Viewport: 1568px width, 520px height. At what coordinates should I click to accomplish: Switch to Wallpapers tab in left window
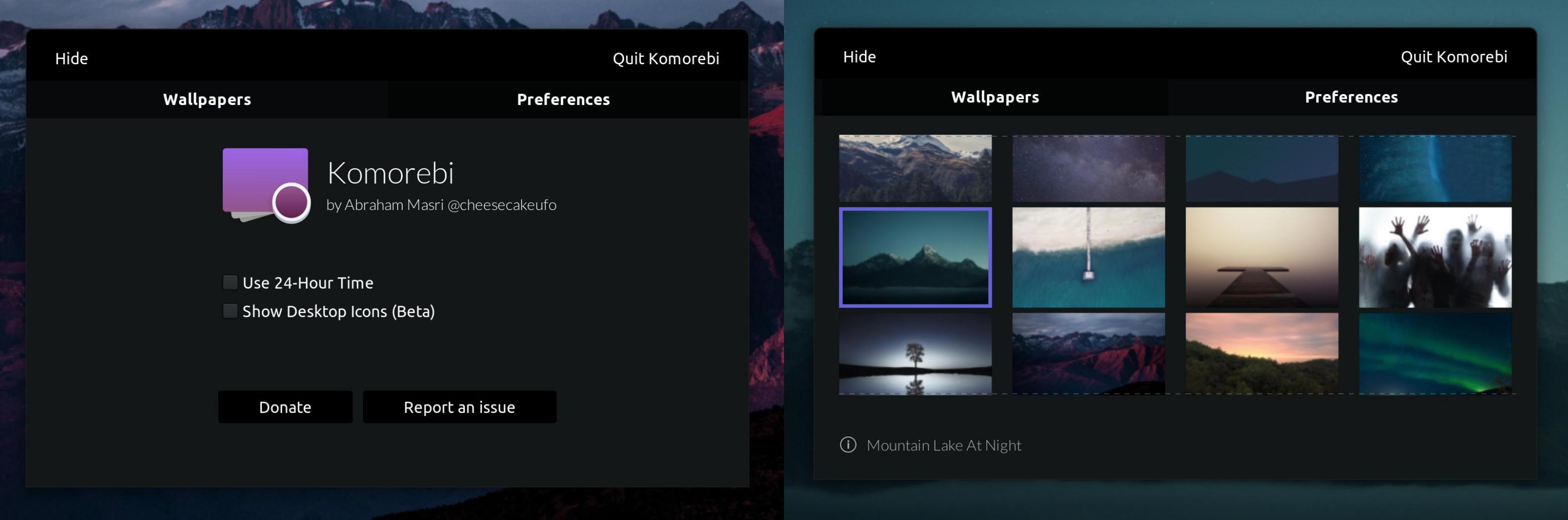(207, 100)
